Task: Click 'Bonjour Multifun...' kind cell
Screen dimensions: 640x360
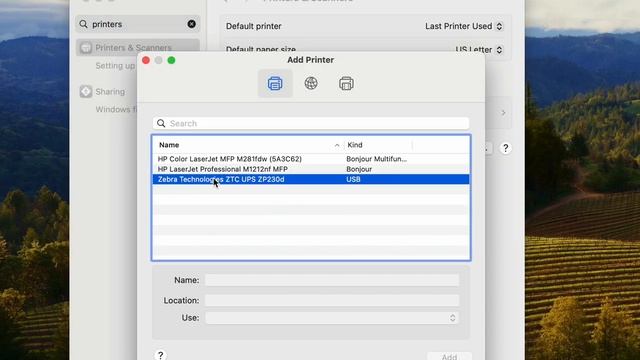Action: click(376, 159)
